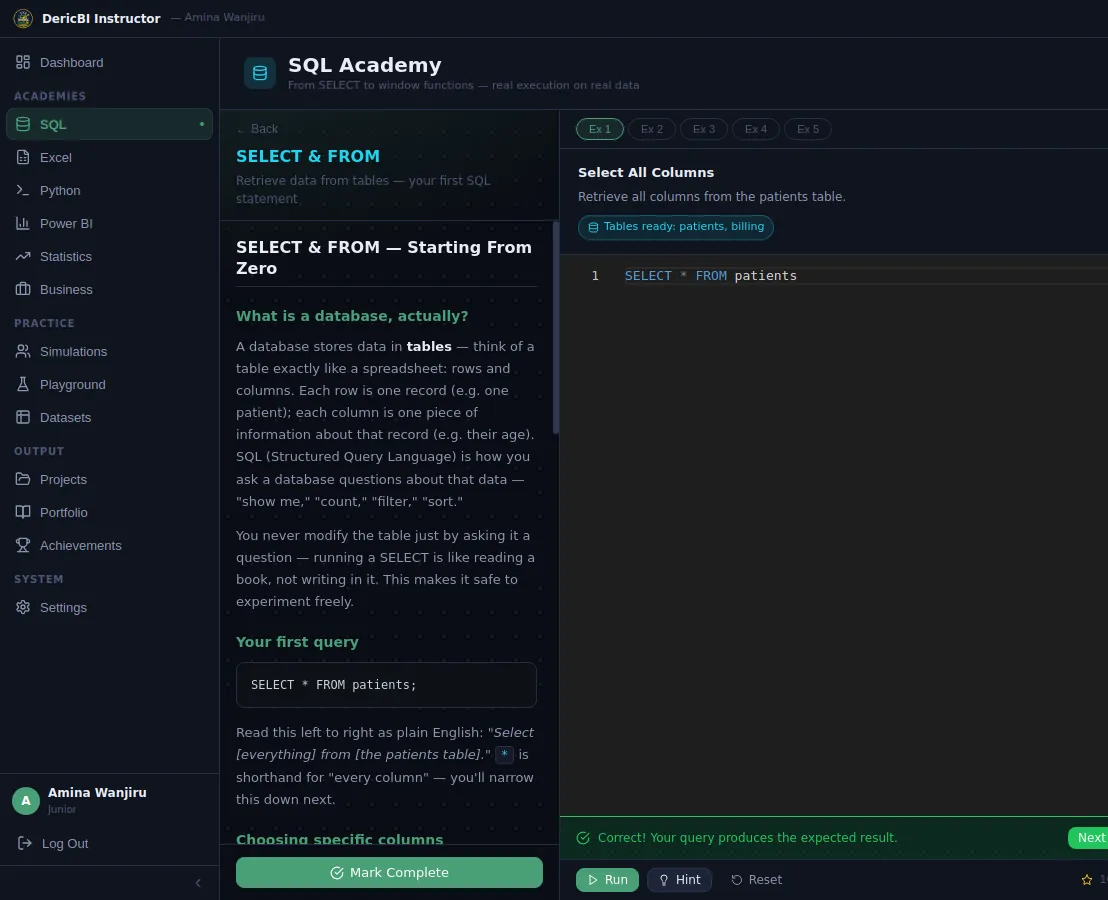Open Settings page

[109, 608]
